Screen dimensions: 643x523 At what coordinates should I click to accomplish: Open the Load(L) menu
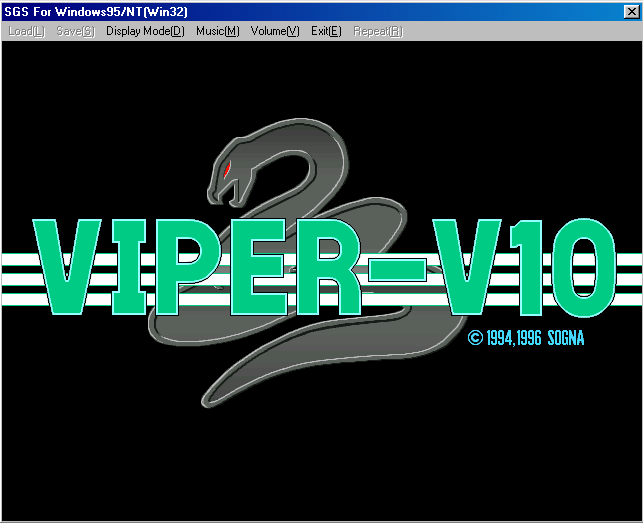tap(27, 31)
